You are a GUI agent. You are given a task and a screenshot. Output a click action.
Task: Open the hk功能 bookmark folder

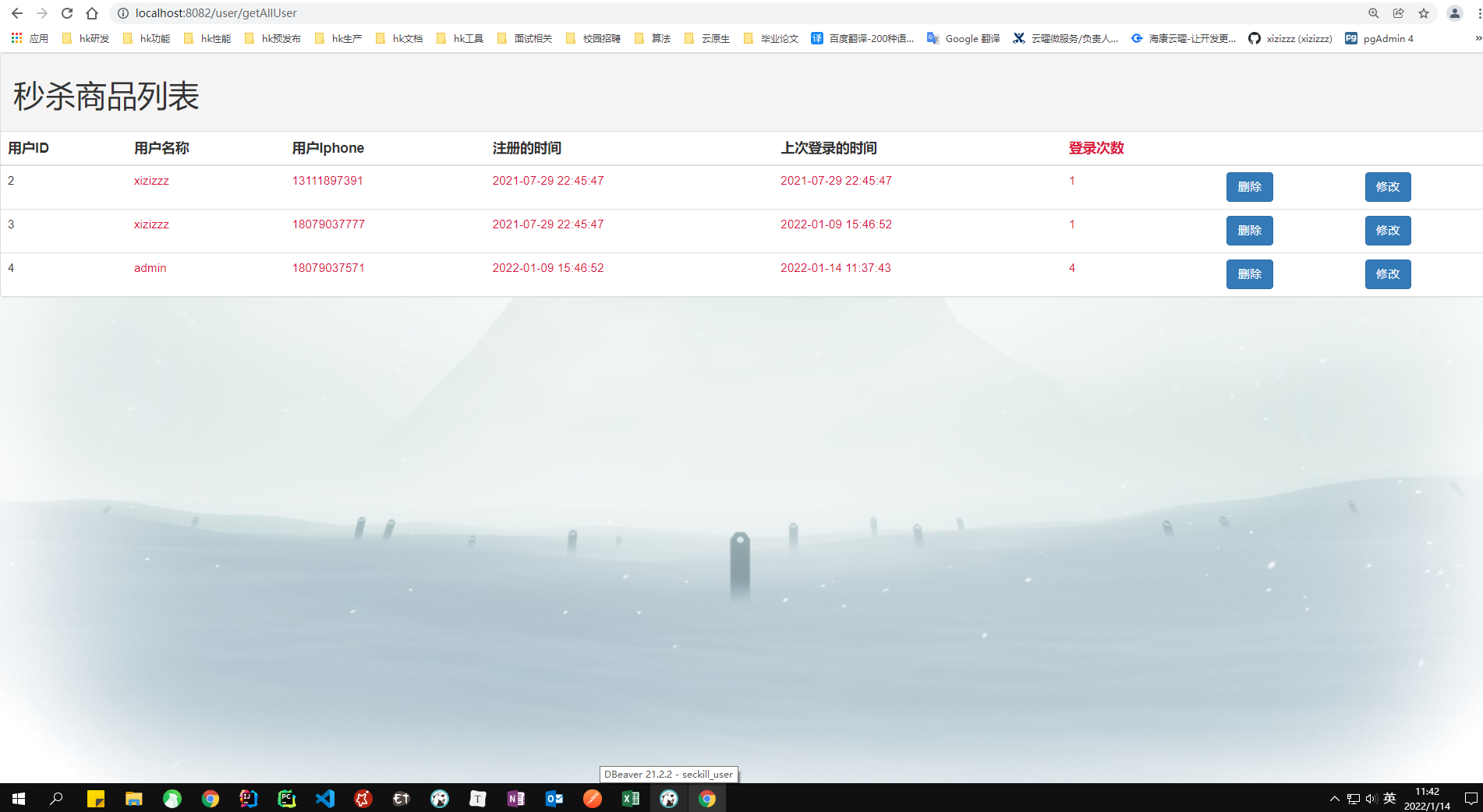point(147,38)
